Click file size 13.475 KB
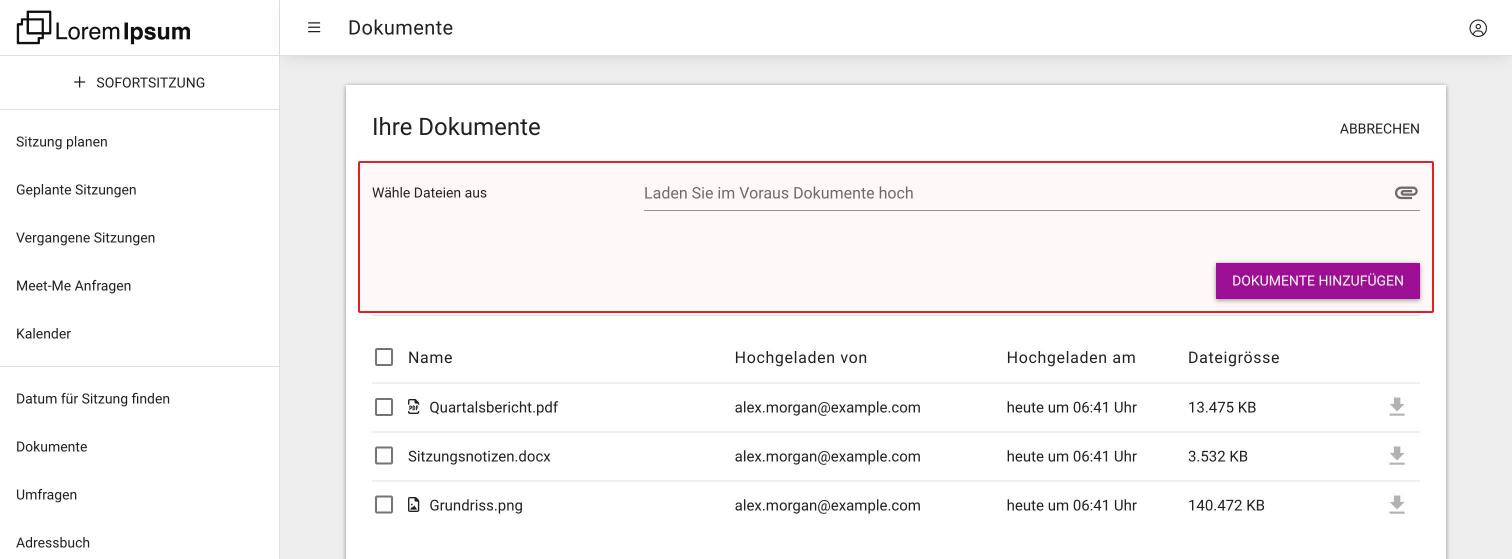 (1222, 407)
